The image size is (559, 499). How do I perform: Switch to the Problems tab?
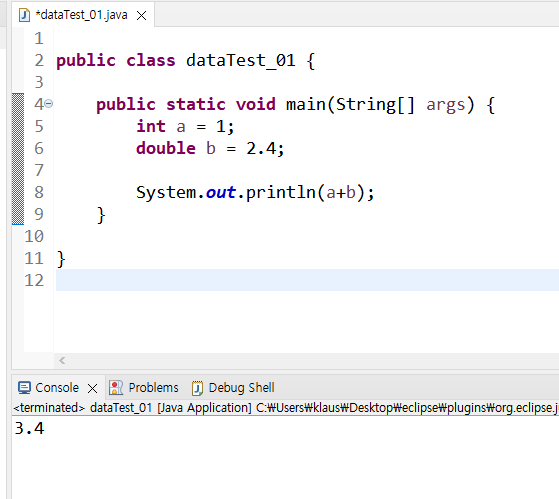pyautogui.click(x=153, y=387)
